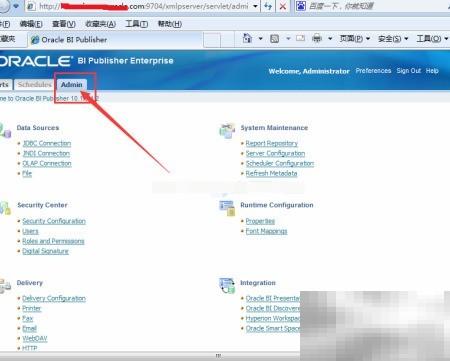Click the browser home icon
The height and width of the screenshot is (361, 450).
pyautogui.click(x=247, y=38)
